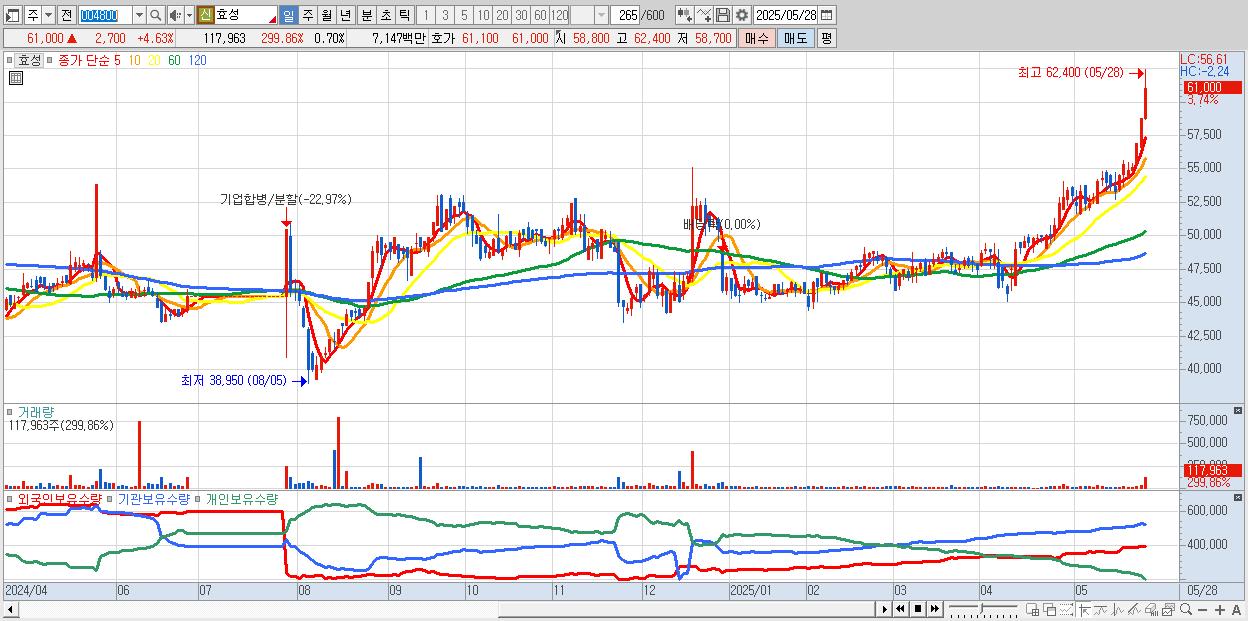Select the 5 interval button
Screen dimensions: 1248x621
tap(464, 15)
